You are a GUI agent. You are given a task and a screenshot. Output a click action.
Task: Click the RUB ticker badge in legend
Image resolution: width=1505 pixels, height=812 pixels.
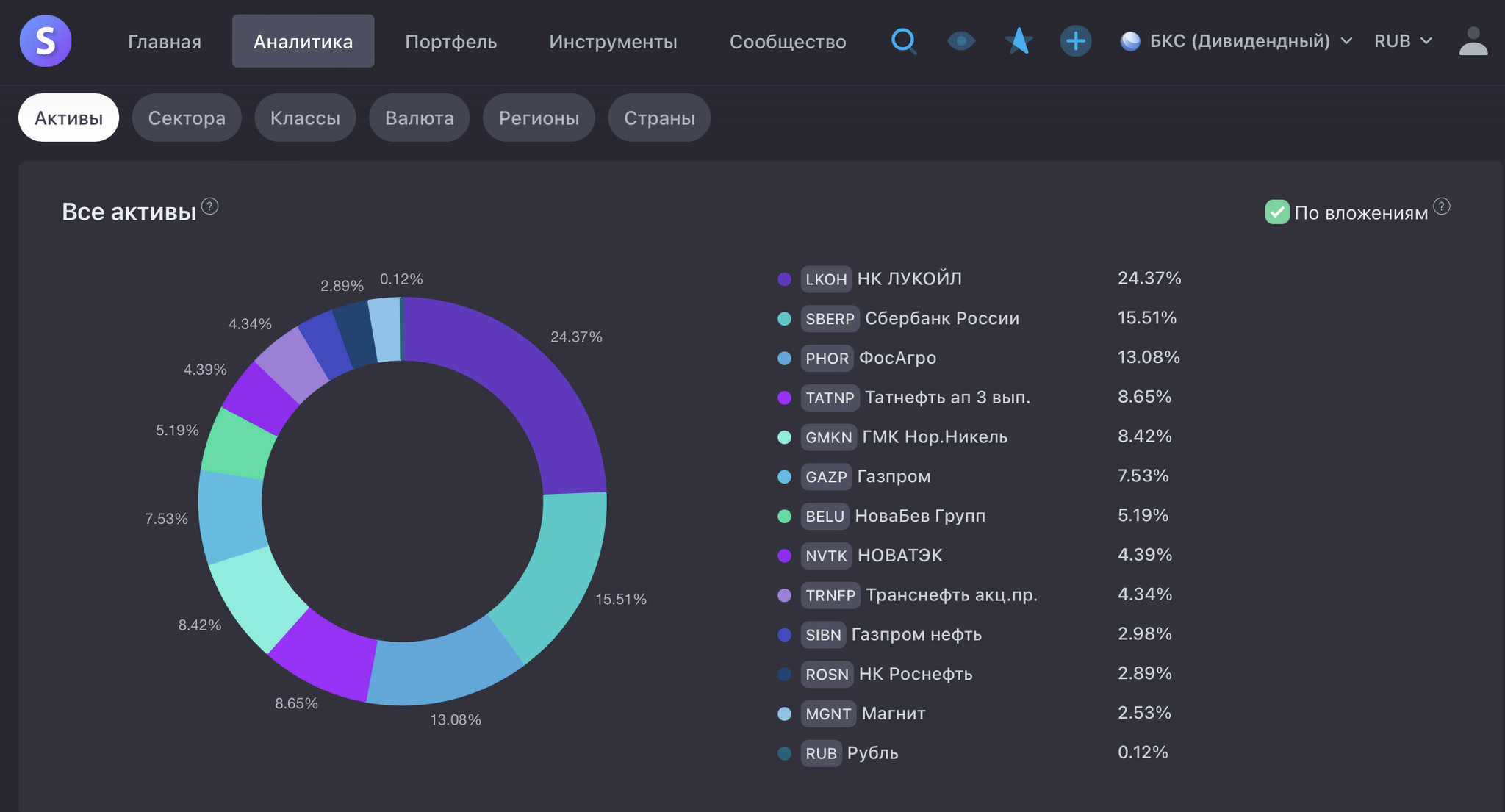coord(821,754)
